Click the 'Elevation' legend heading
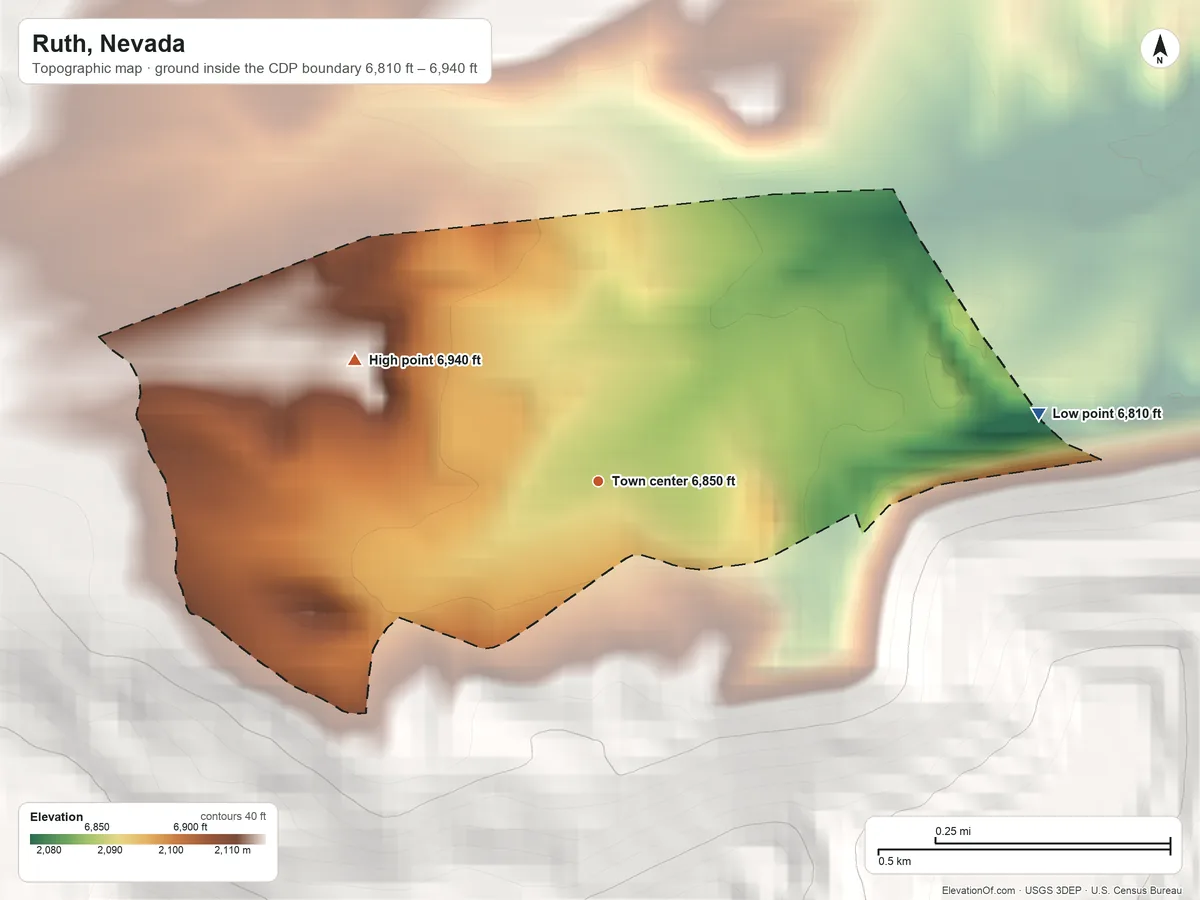 tap(57, 817)
